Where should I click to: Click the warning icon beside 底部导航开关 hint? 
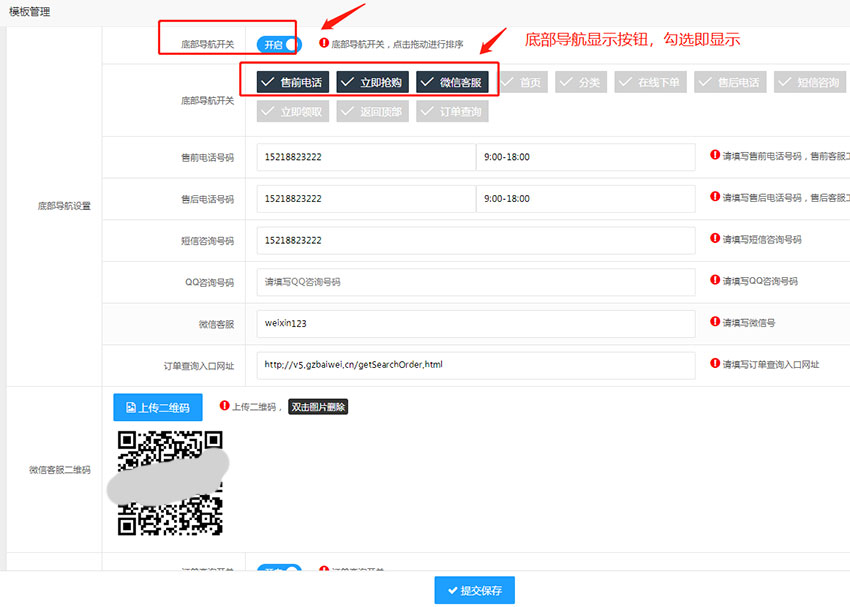[324, 43]
